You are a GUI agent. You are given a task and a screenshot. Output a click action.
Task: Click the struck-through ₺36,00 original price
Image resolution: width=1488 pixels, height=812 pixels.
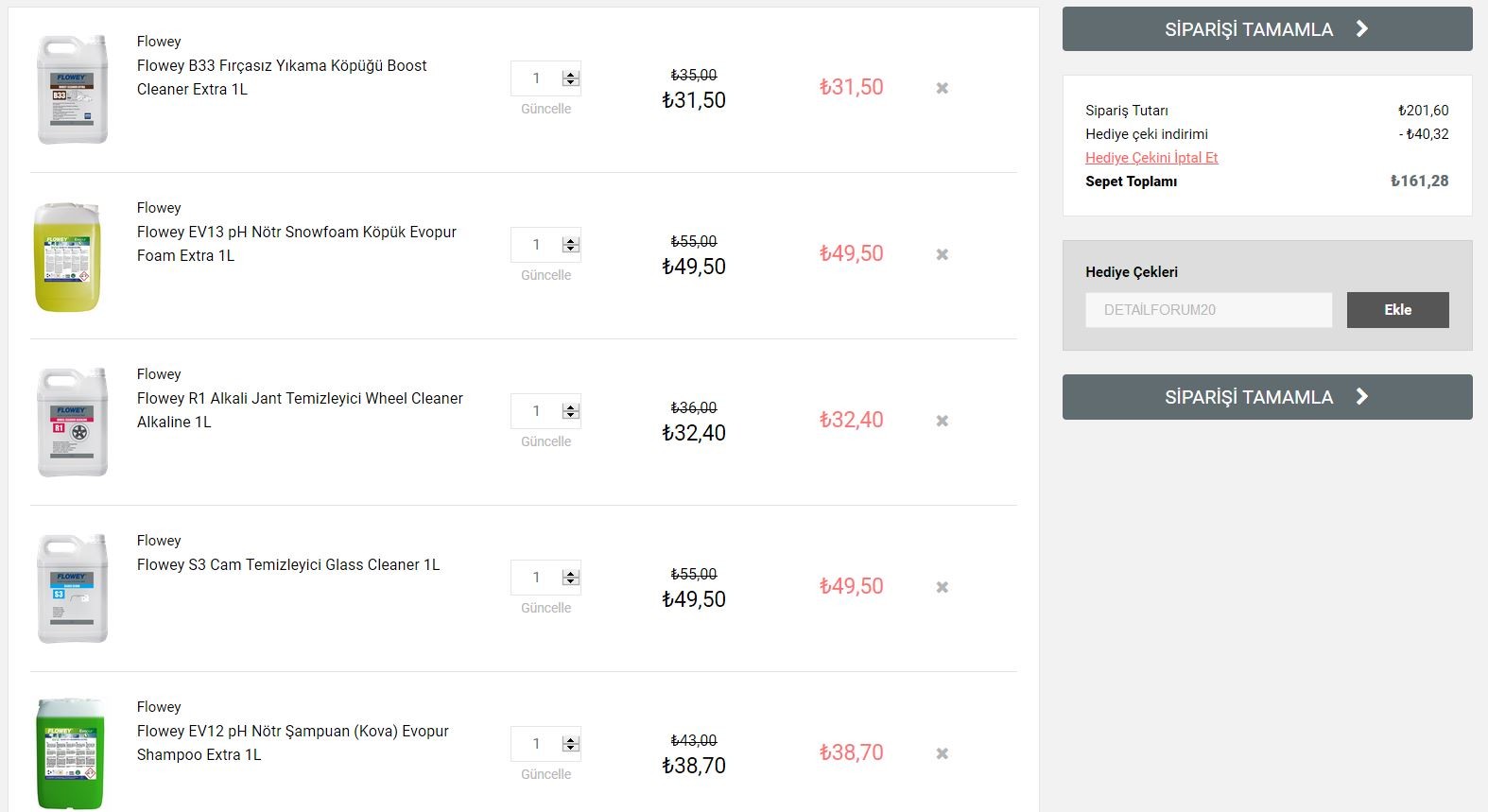(694, 408)
